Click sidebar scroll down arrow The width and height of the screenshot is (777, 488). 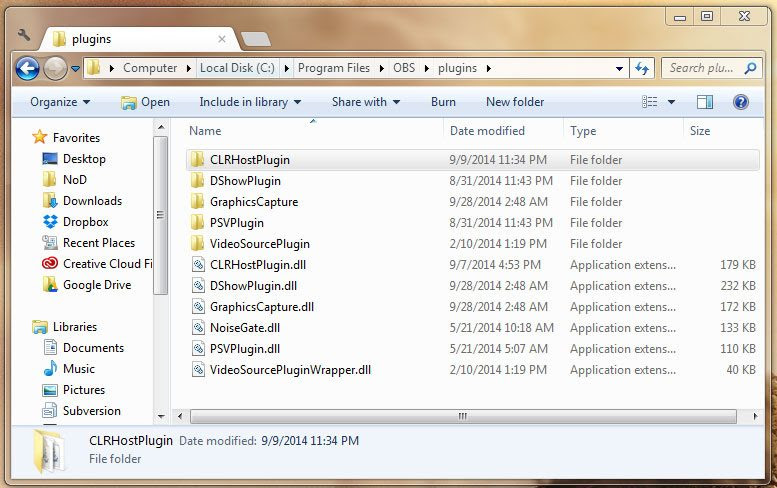161,417
